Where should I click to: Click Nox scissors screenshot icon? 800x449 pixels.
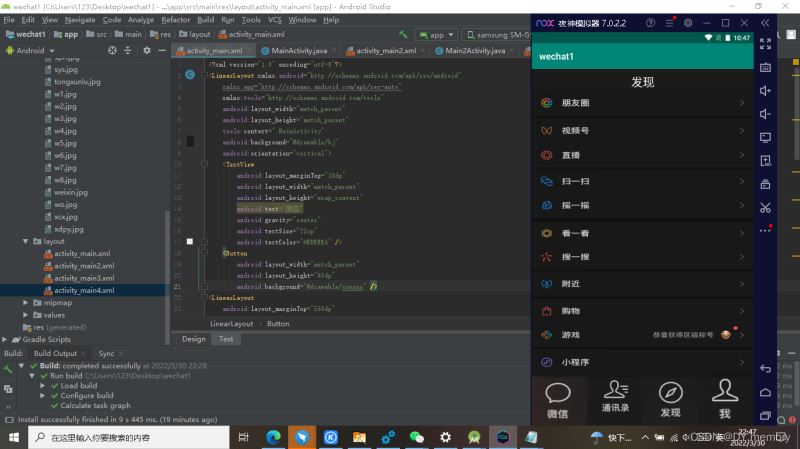pos(765,208)
